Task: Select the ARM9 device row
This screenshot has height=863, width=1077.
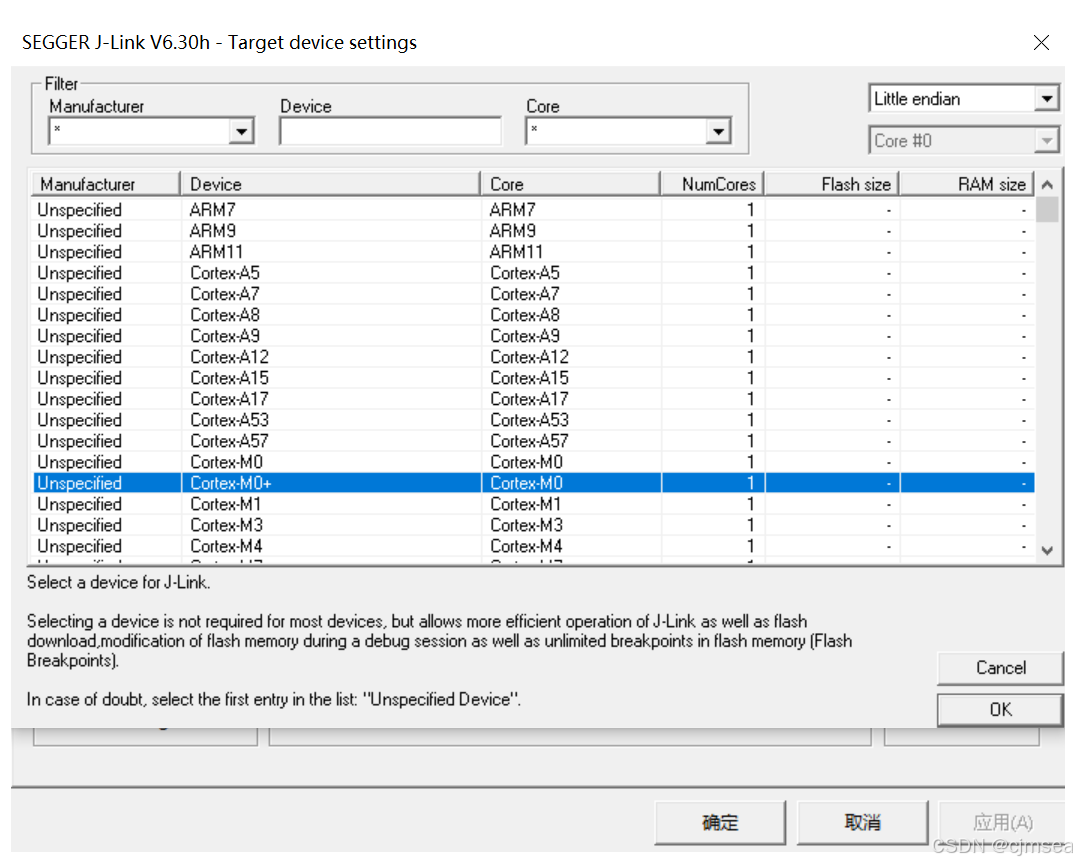Action: 534,231
